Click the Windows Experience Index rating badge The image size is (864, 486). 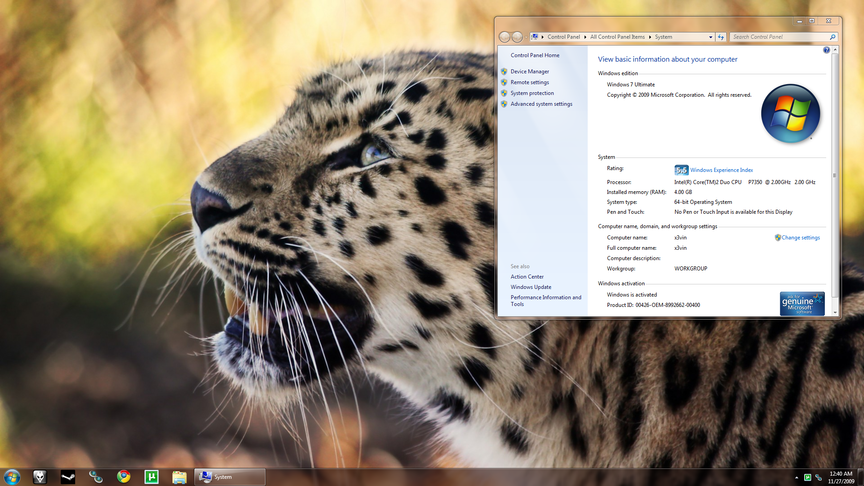(x=681, y=170)
